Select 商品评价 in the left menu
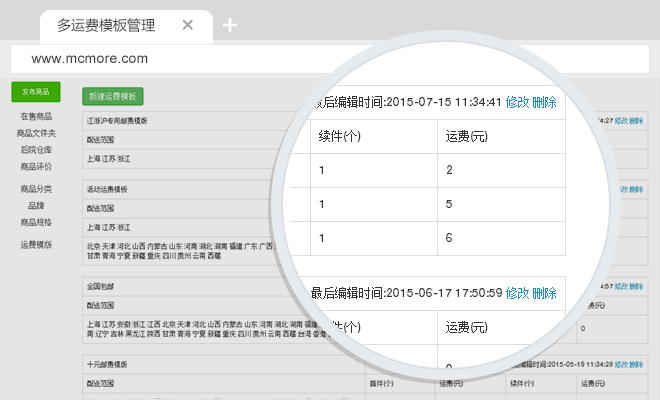Image resolution: width=660 pixels, height=400 pixels. pyautogui.click(x=36, y=166)
